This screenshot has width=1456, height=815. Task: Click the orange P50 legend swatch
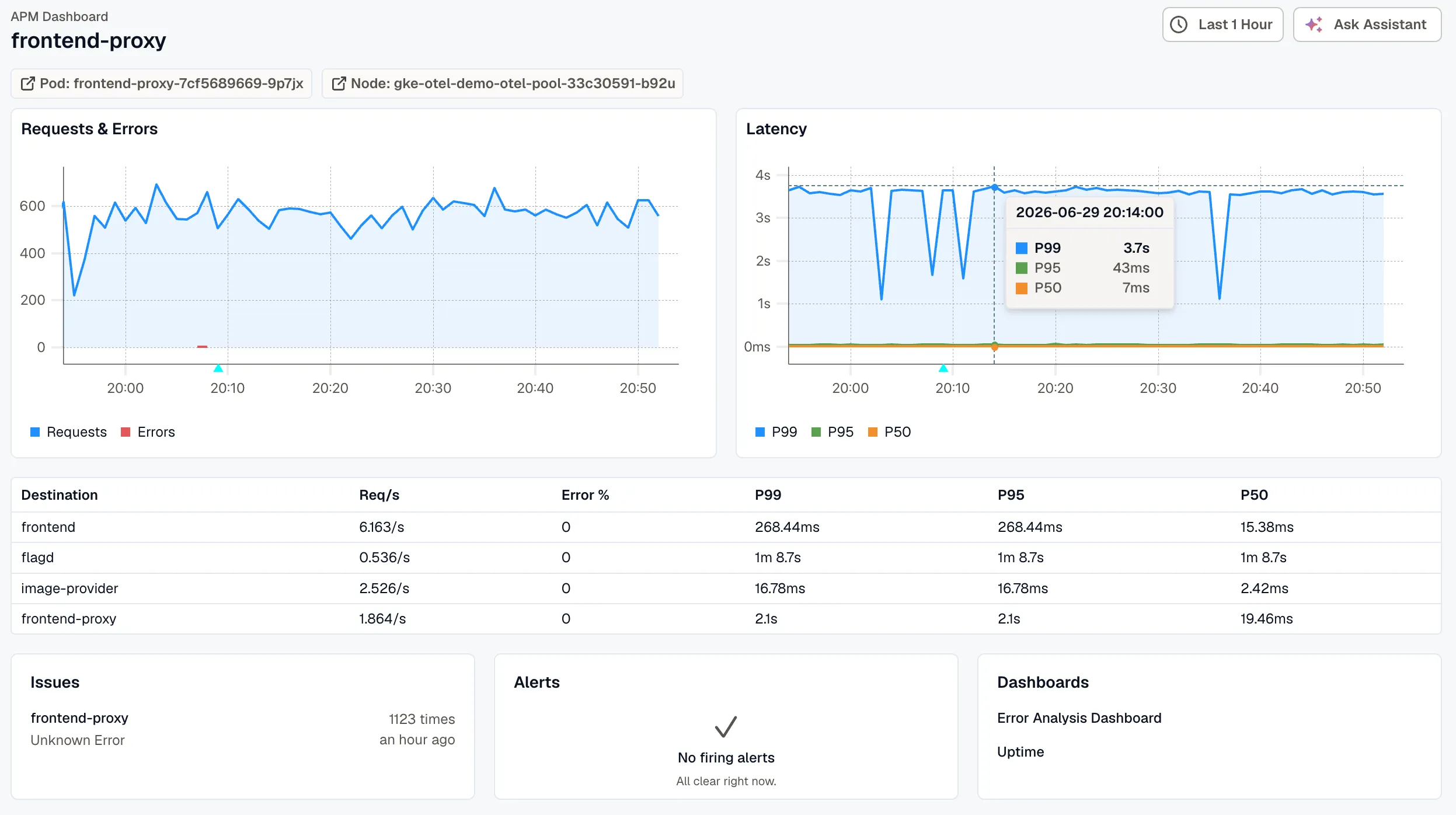(873, 432)
